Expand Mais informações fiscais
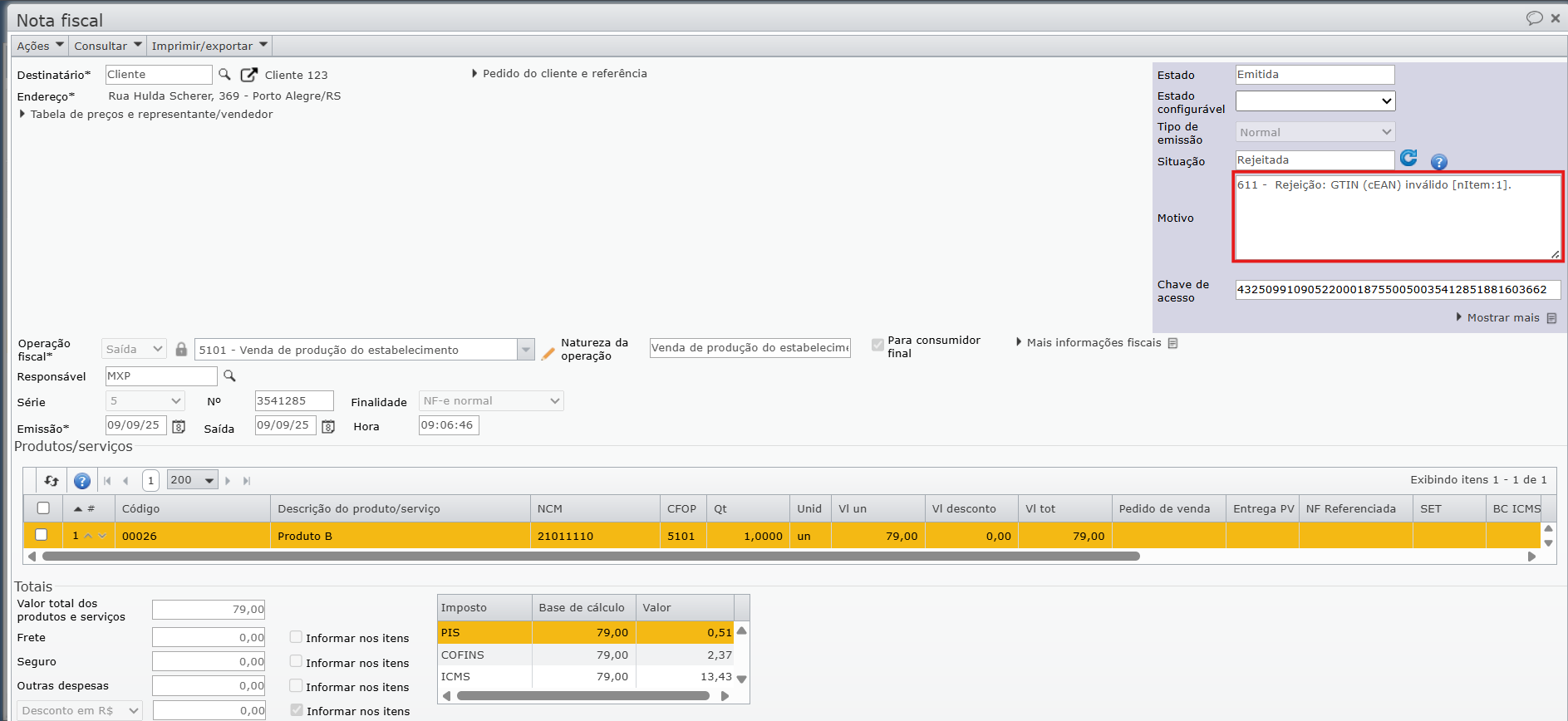The image size is (1568, 721). click(x=1096, y=342)
